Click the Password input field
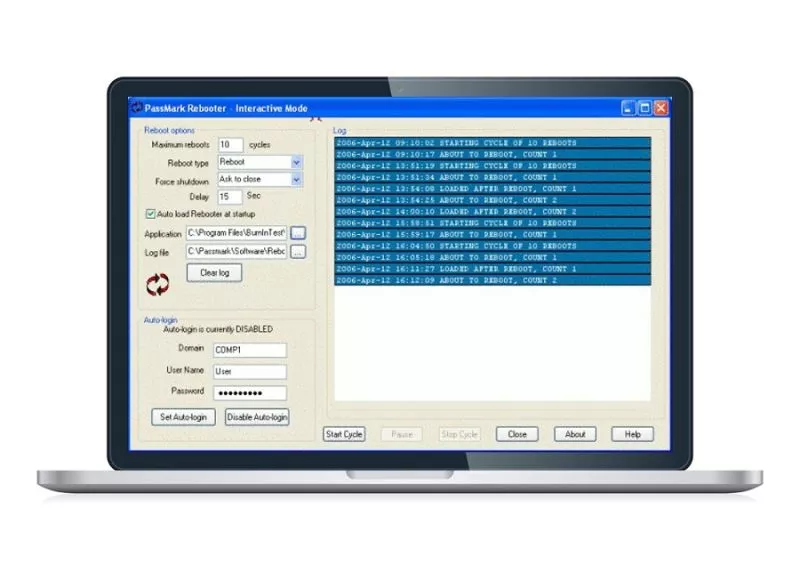This screenshot has width=800, height=581. coord(250,393)
